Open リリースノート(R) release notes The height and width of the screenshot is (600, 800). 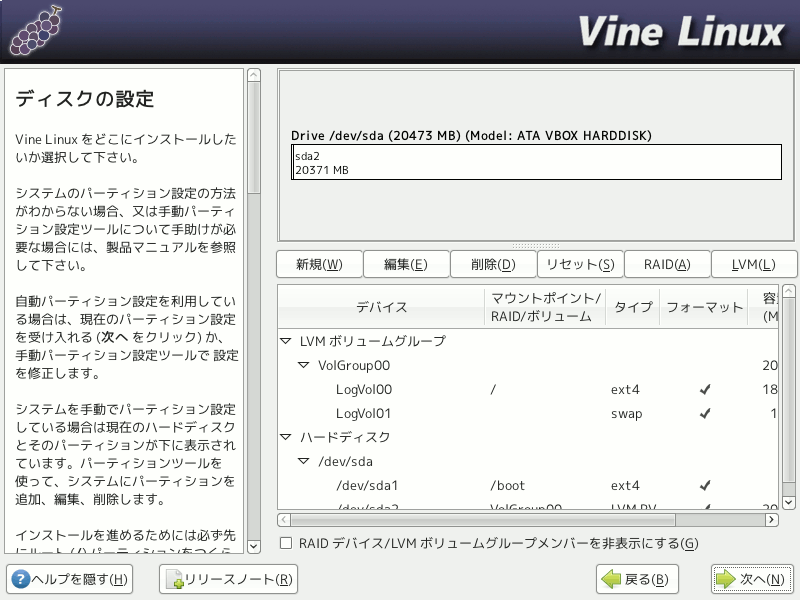229,579
